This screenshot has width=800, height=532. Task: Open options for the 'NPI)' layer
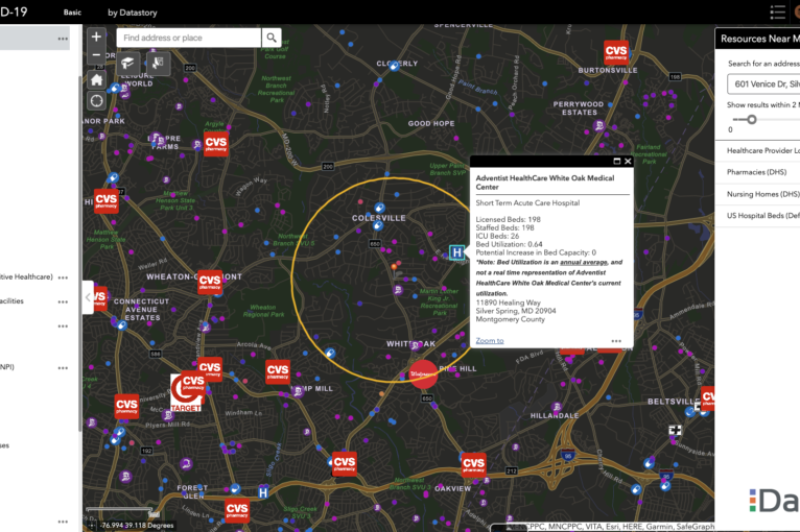(x=63, y=368)
